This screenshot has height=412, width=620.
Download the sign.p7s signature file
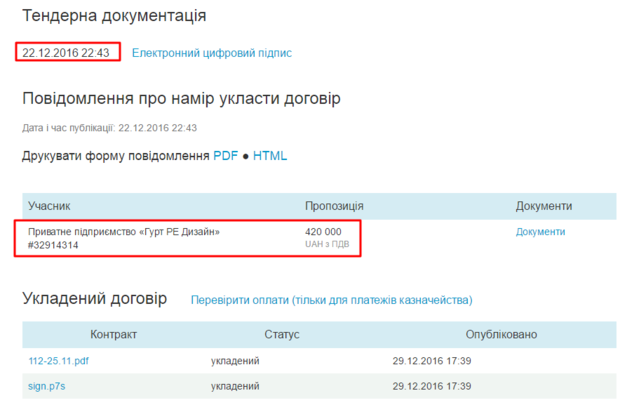pyautogui.click(x=47, y=385)
